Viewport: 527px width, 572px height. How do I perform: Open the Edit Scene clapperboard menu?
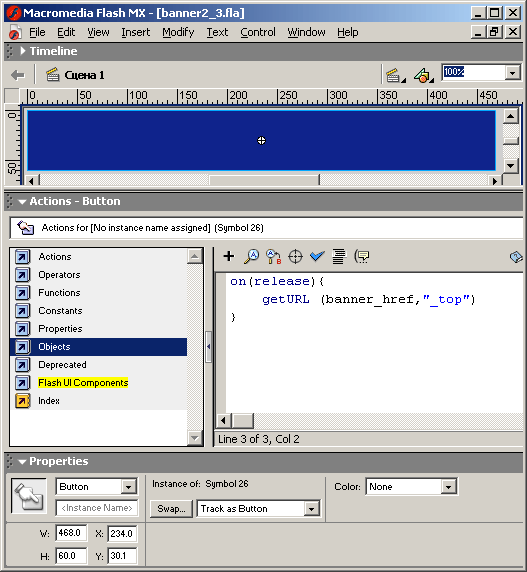coord(395,75)
